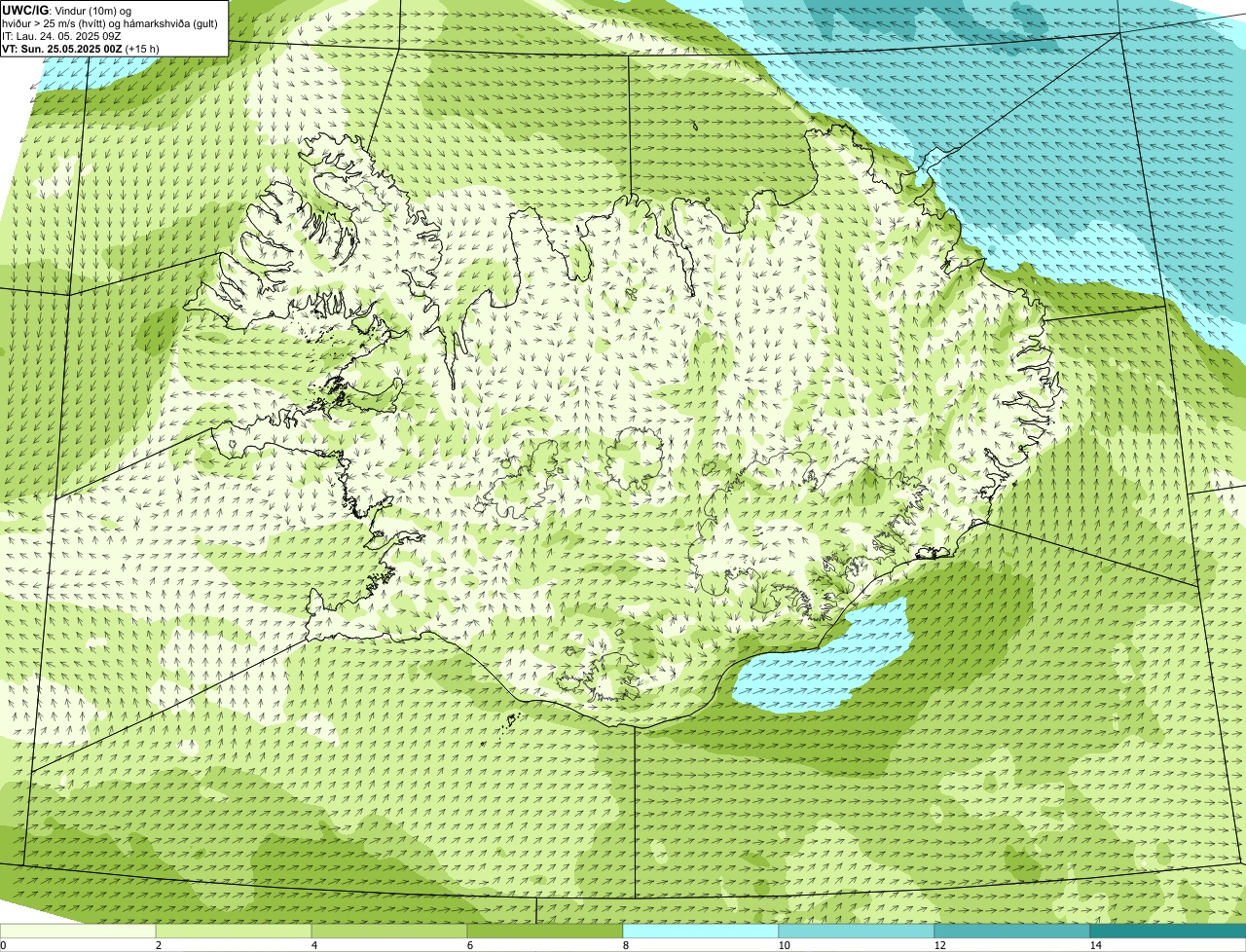This screenshot has width=1246, height=952.
Task: Pick the medium green 4–6 legend swatch
Action: [389, 931]
